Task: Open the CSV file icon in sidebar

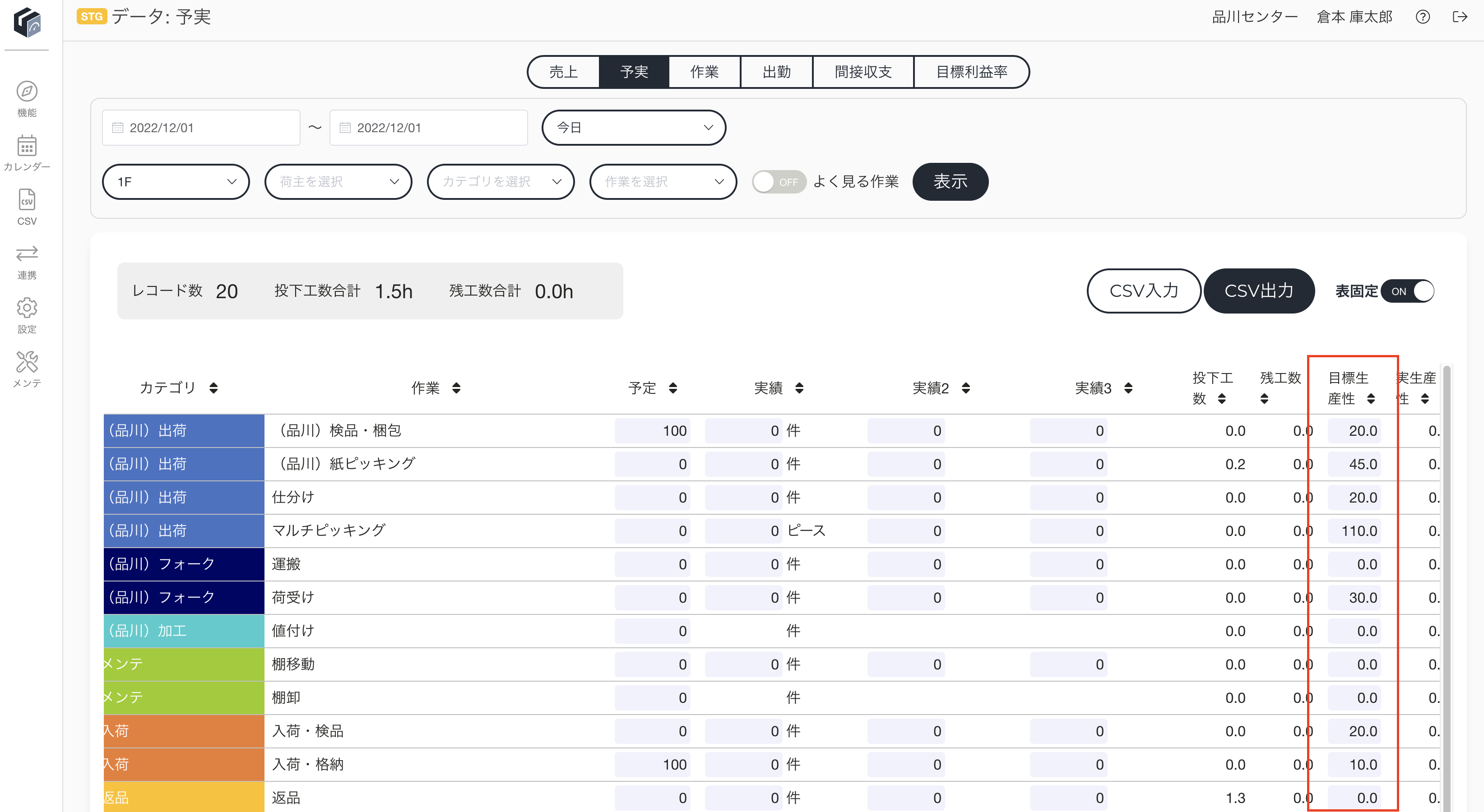Action: pos(27,200)
